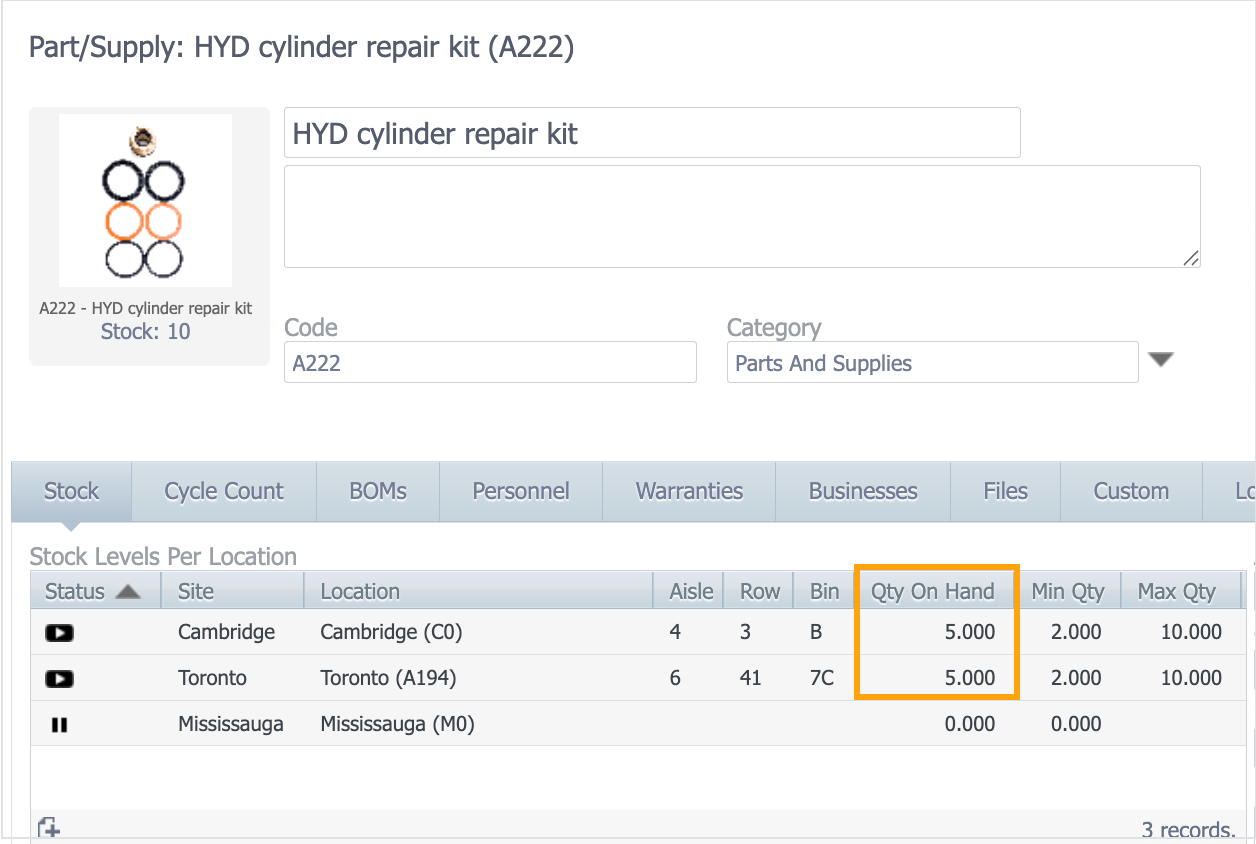The width and height of the screenshot is (1256, 844).
Task: Click the Parts And Supplies category box
Action: pyautogui.click(x=931, y=363)
